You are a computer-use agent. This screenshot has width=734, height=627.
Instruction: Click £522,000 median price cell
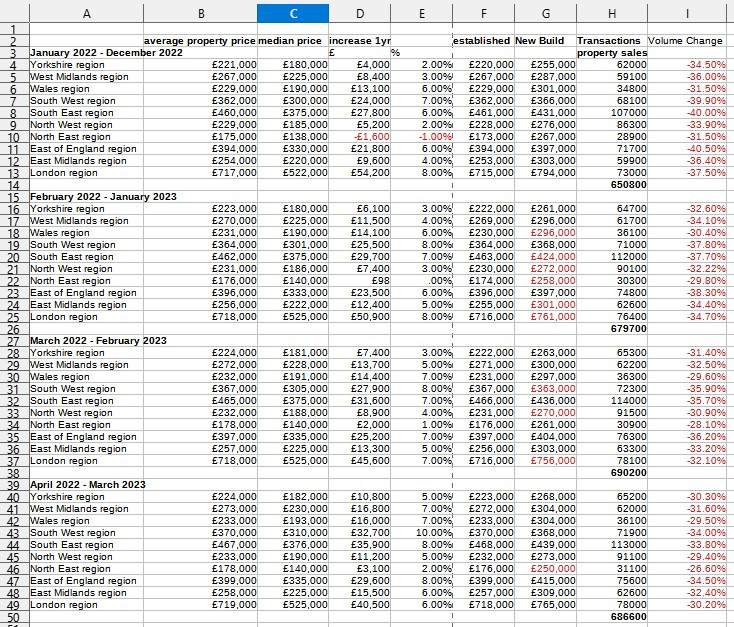[x=293, y=173]
